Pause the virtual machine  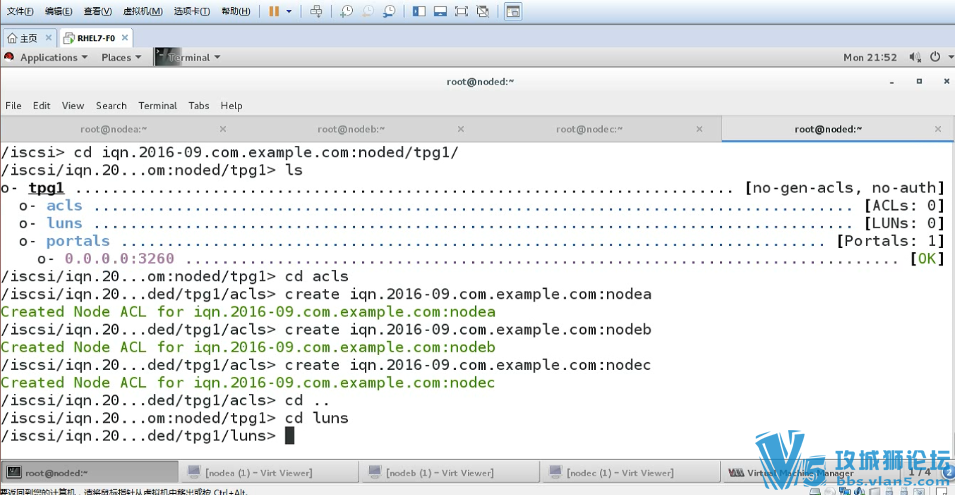pyautogui.click(x=274, y=11)
